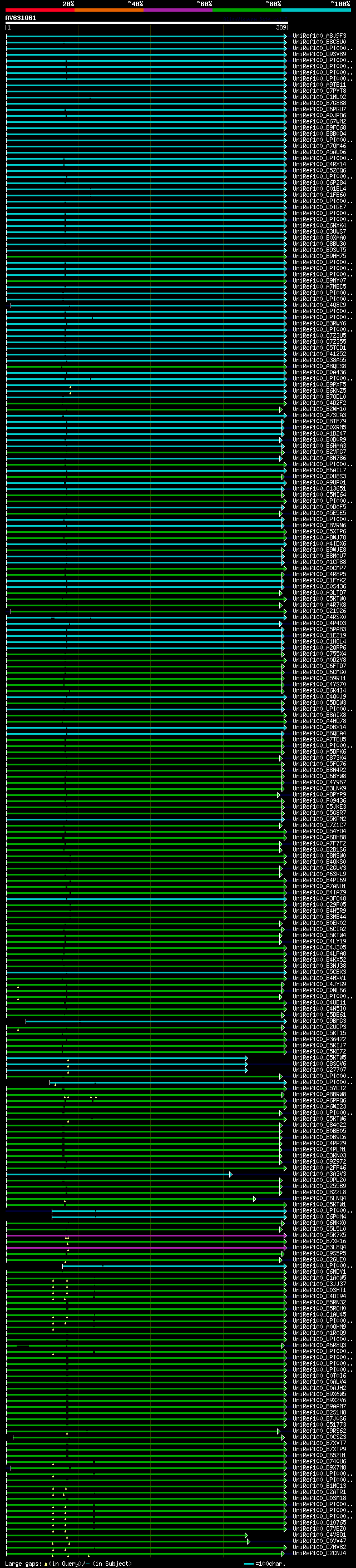Screen dimensions: 356x1568
Task: Select UniRef100_B8B0Q4 entry
Action: [x=319, y=134]
